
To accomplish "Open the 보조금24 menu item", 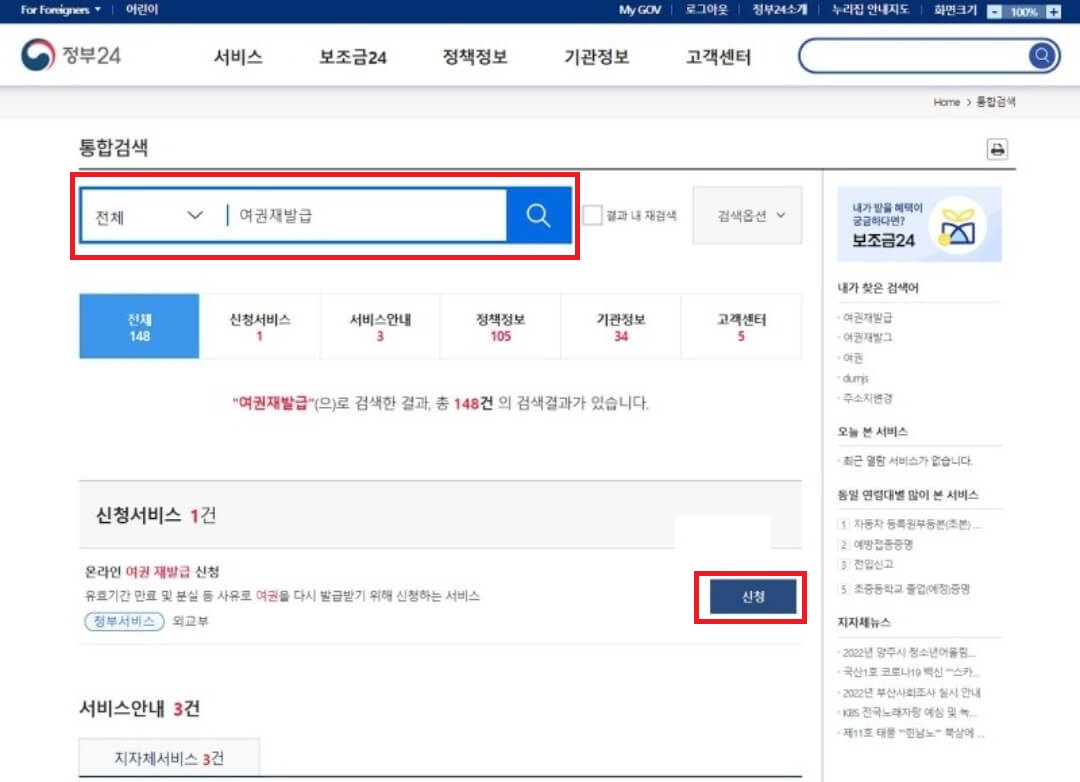I will (352, 57).
